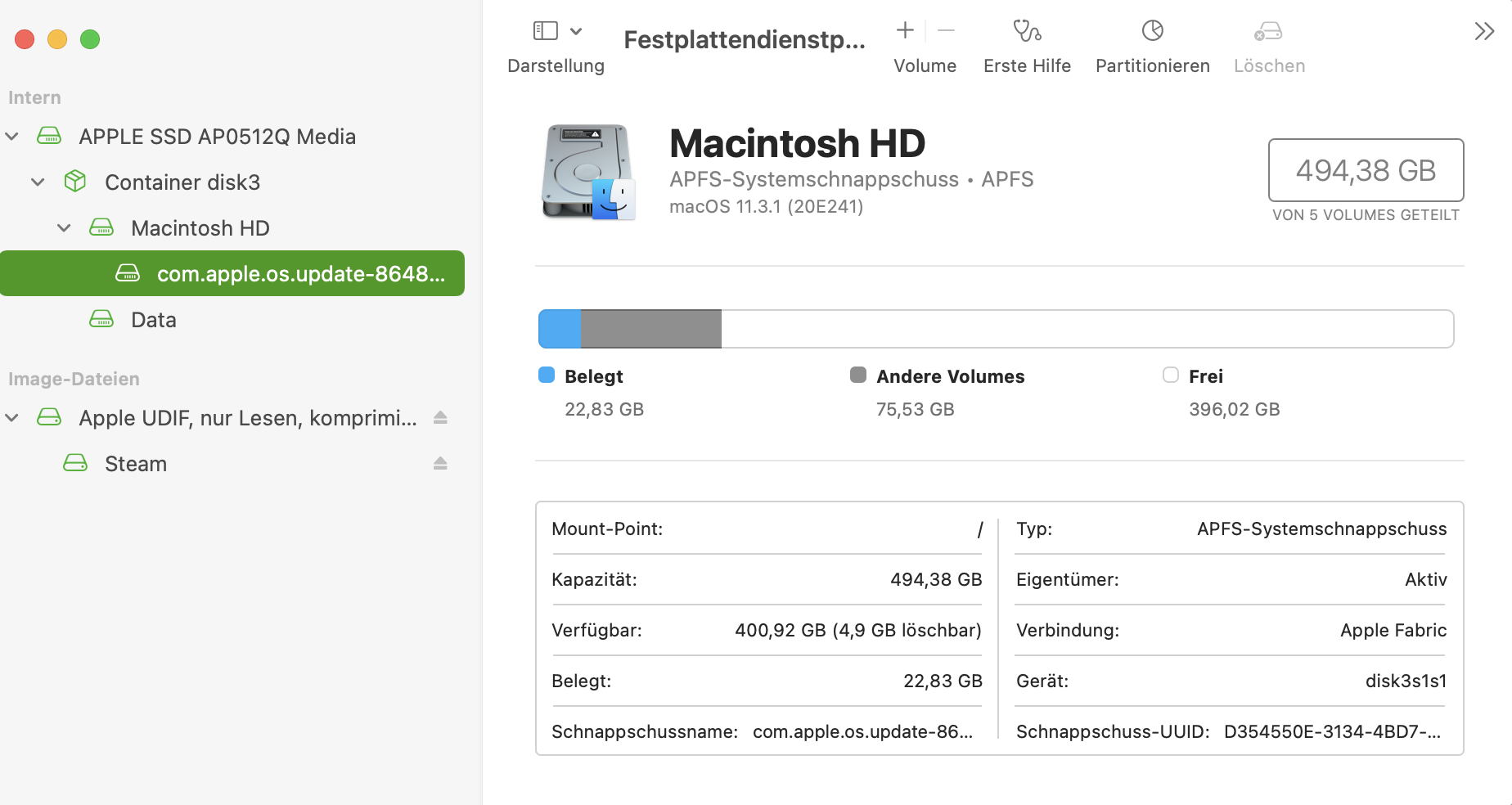Click the Data volume disk icon
This screenshot has width=1512, height=805.
point(101,319)
